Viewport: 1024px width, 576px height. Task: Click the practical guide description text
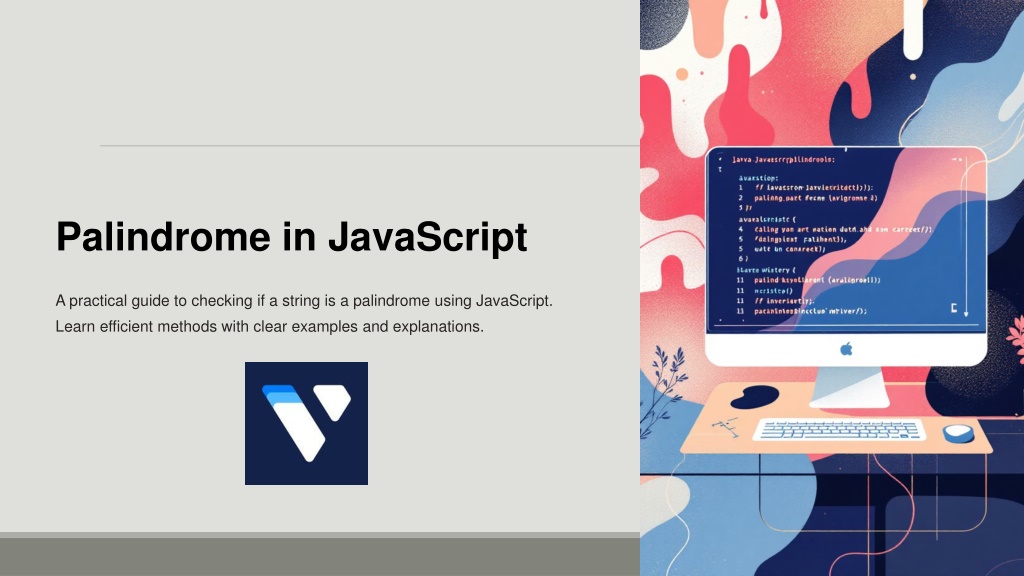point(304,313)
